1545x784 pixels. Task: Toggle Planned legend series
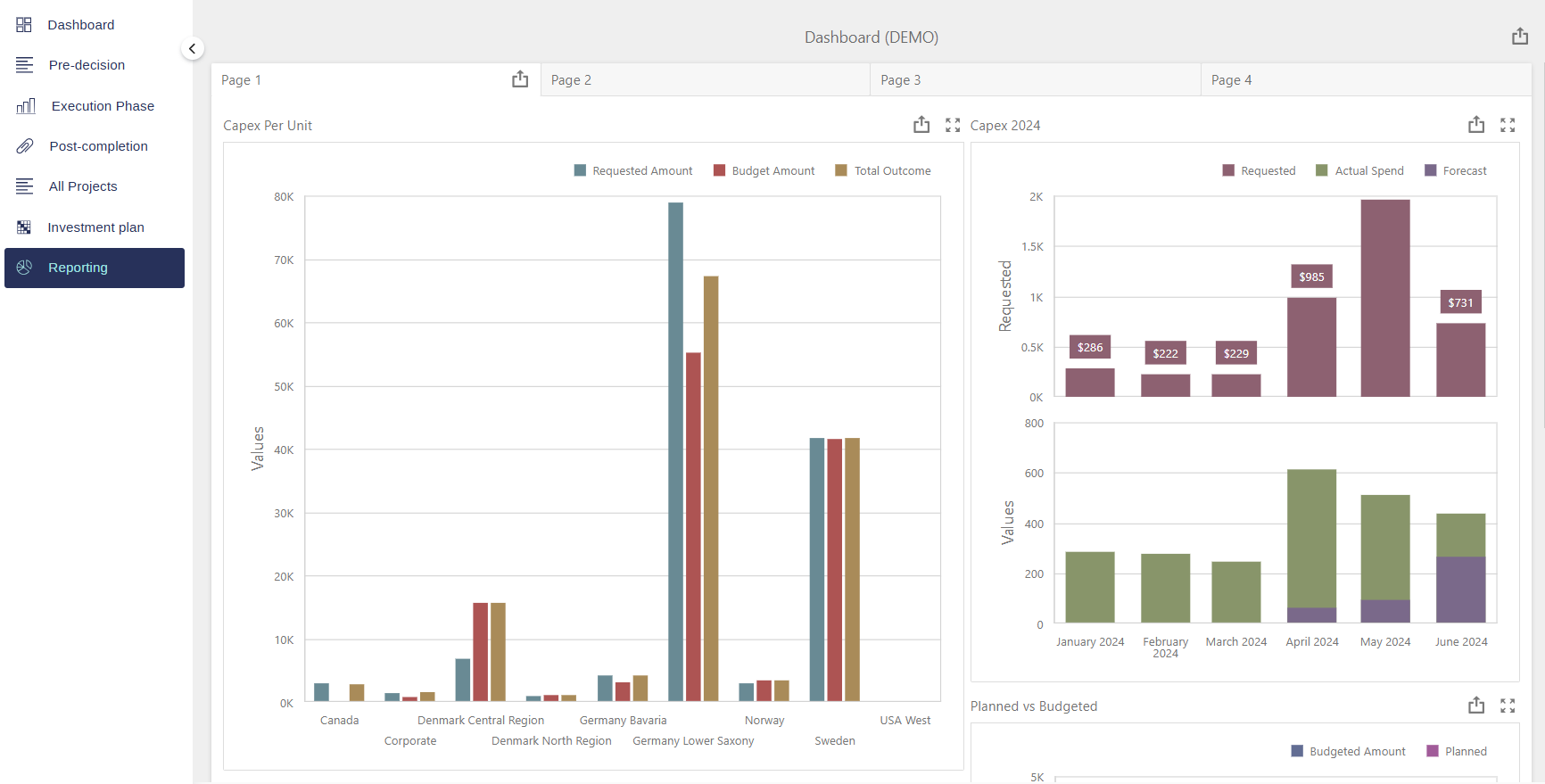pyautogui.click(x=1457, y=751)
